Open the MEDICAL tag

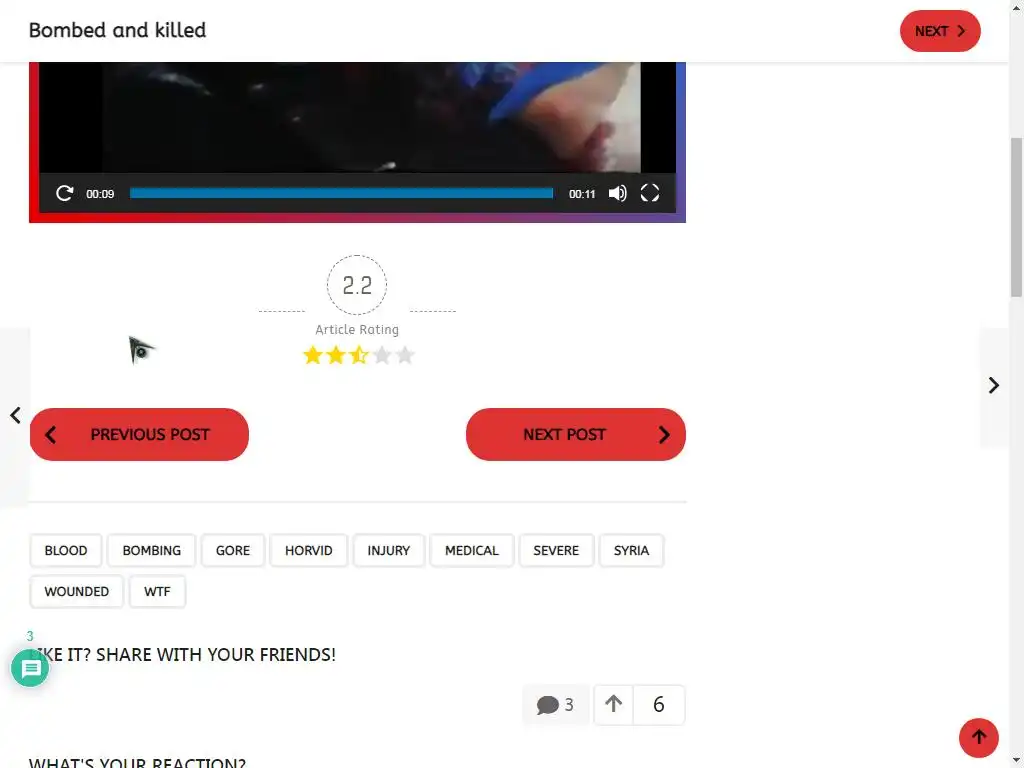472,551
